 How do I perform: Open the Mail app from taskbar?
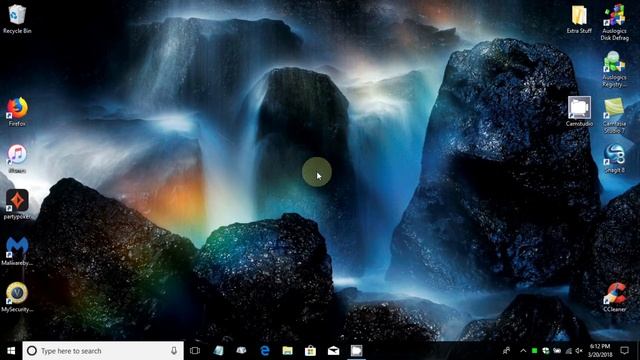pyautogui.click(x=333, y=351)
